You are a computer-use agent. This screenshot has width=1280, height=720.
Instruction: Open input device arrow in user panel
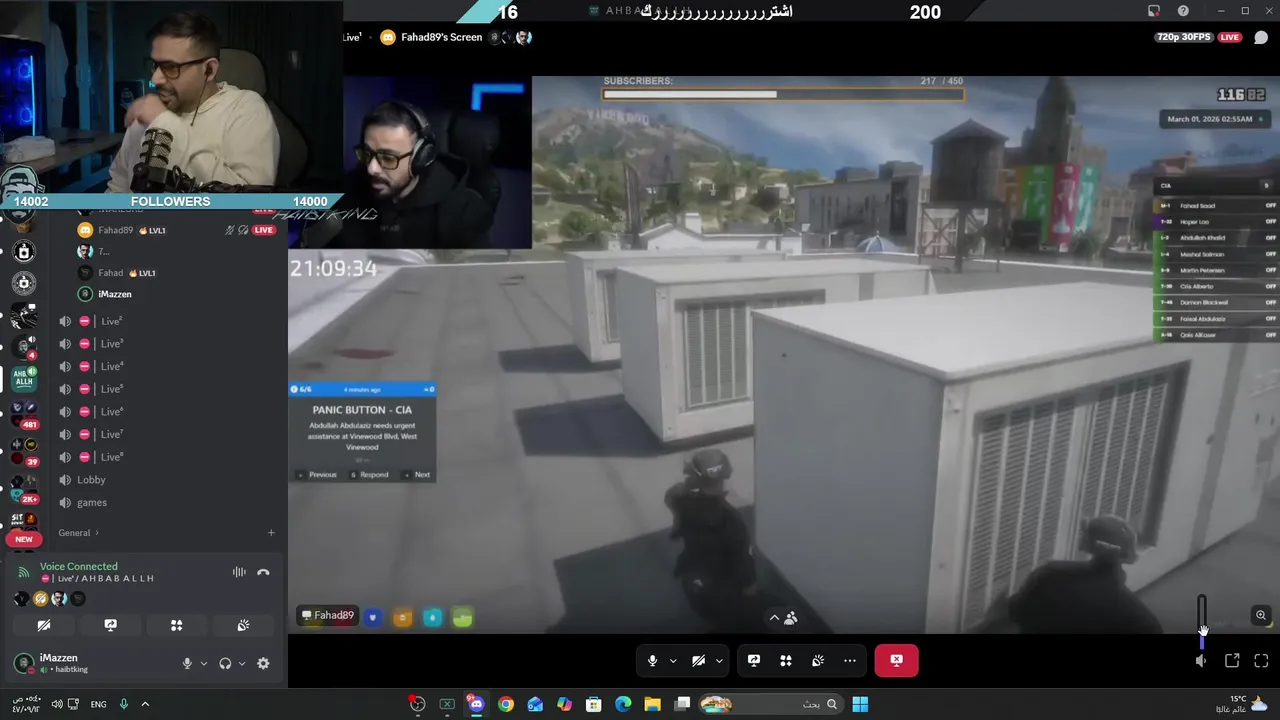pyautogui.click(x=203, y=664)
